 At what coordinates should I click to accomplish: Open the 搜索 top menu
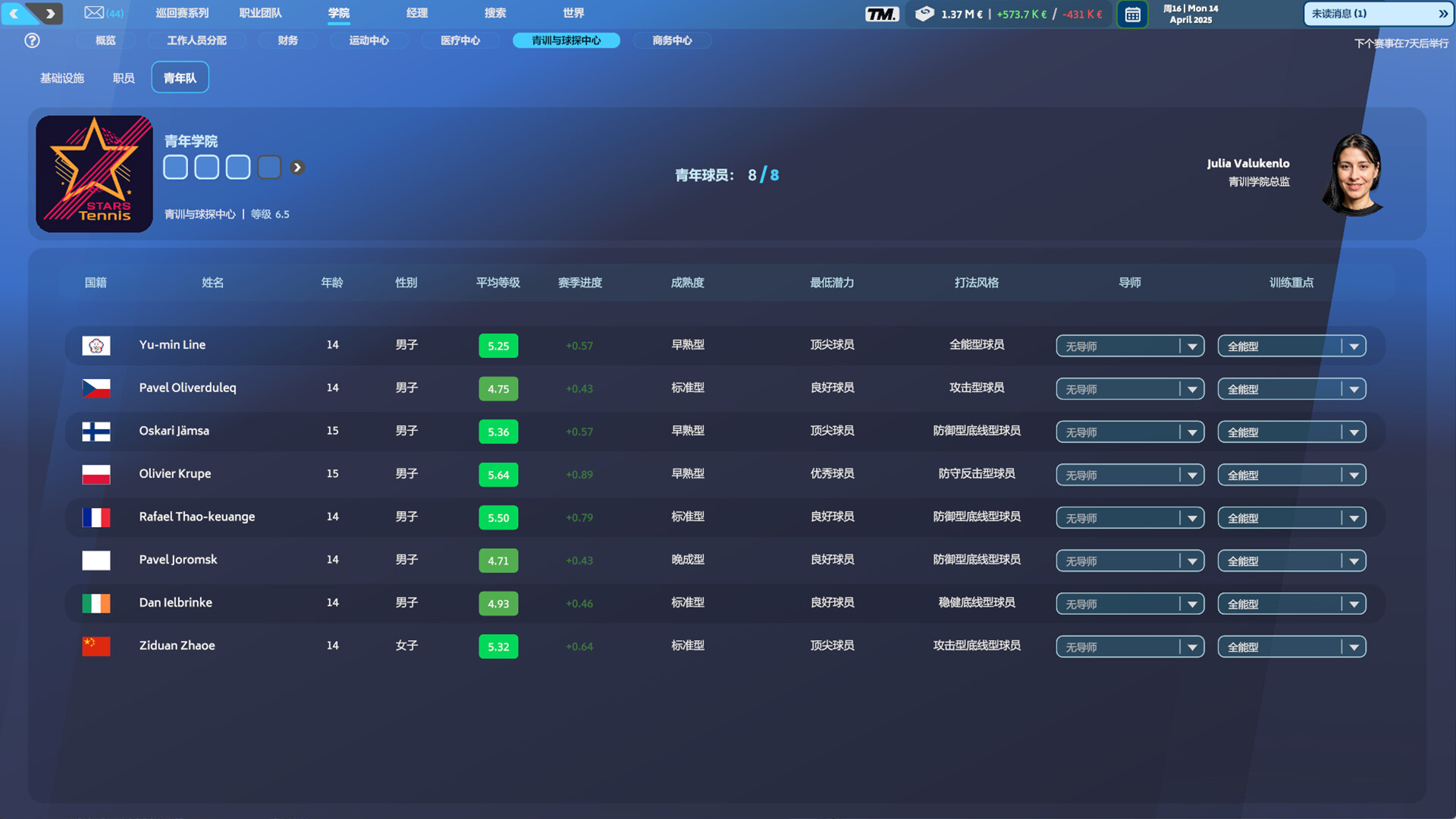pos(495,13)
